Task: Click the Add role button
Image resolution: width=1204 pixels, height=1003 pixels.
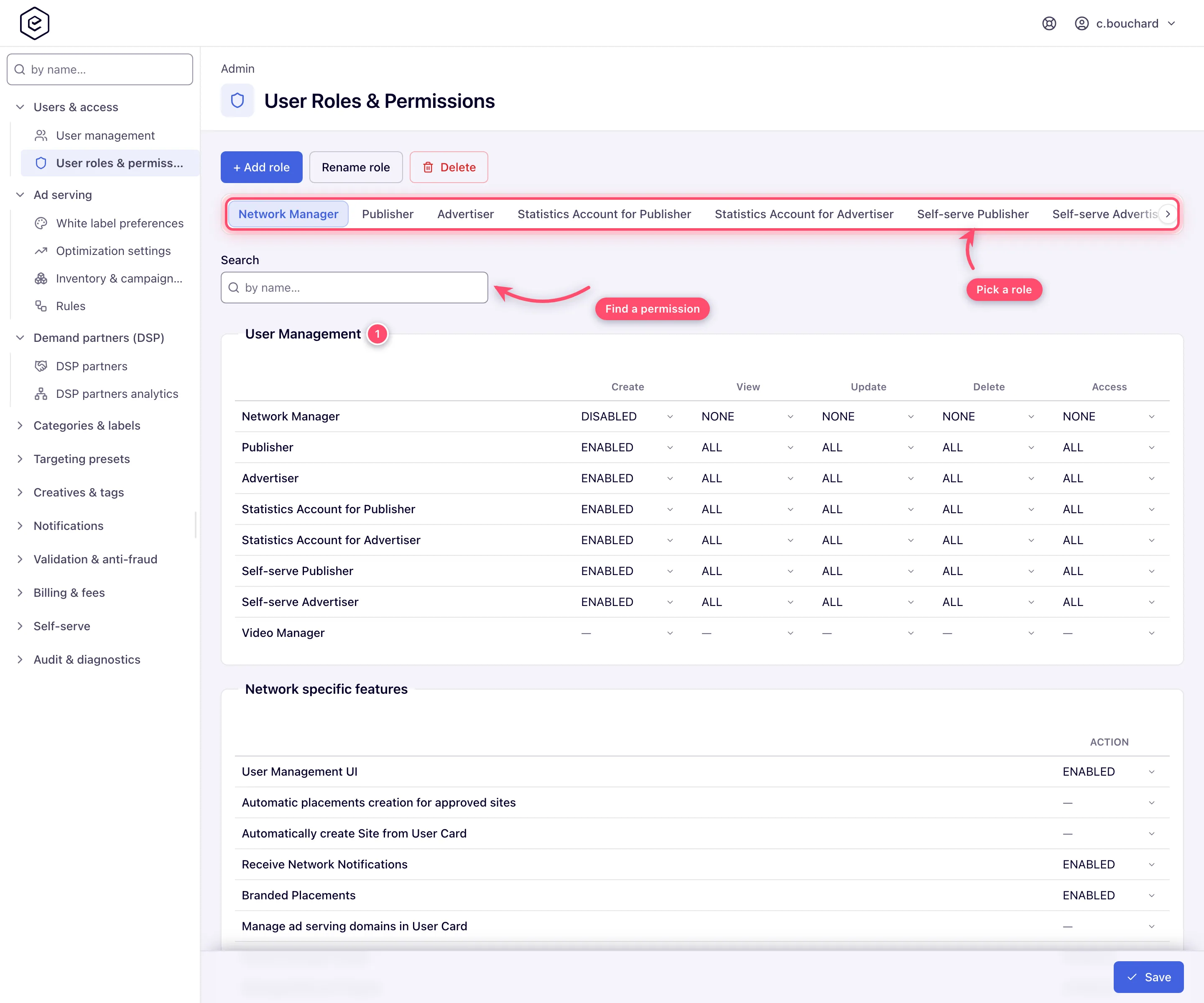Action: click(261, 167)
